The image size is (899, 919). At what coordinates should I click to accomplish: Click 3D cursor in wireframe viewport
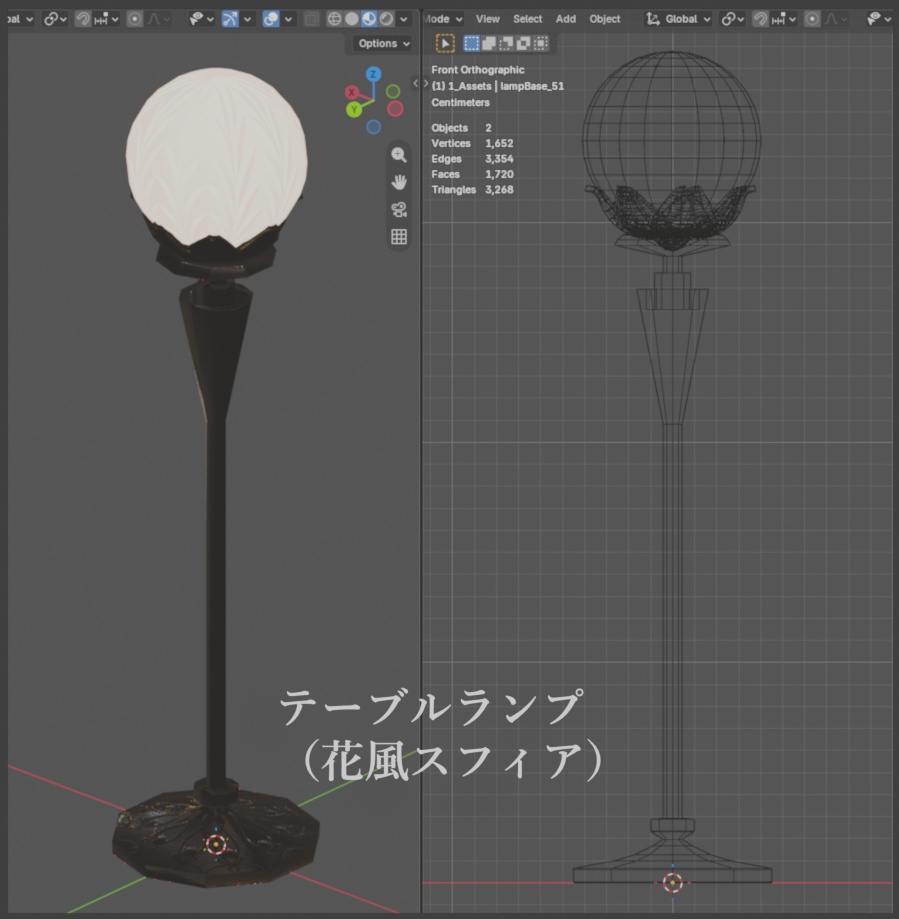(672, 882)
